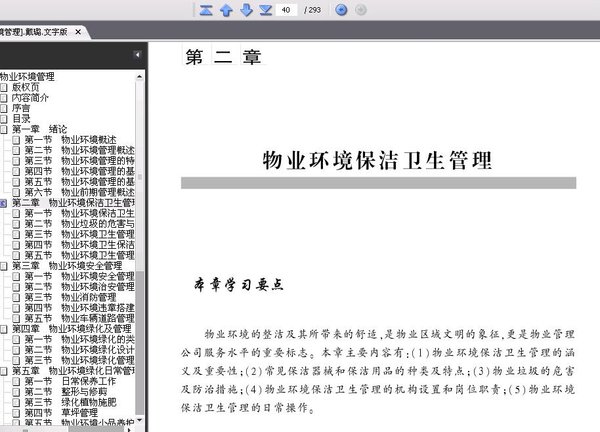Open bookmark 第二节 物业垃圾的危害与

coord(80,224)
